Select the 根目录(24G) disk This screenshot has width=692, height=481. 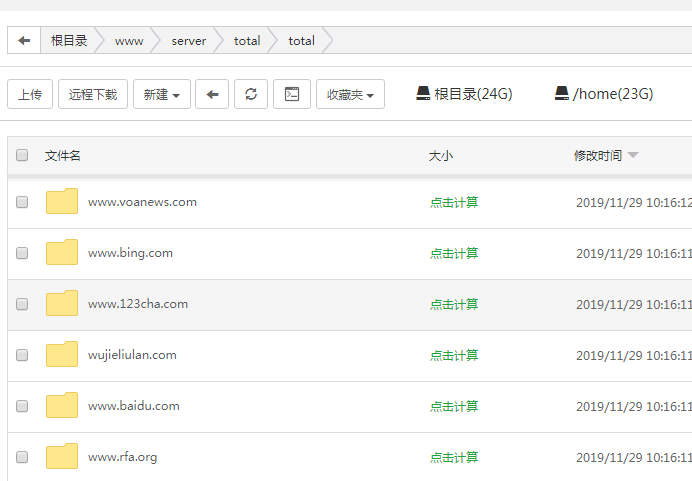click(464, 94)
